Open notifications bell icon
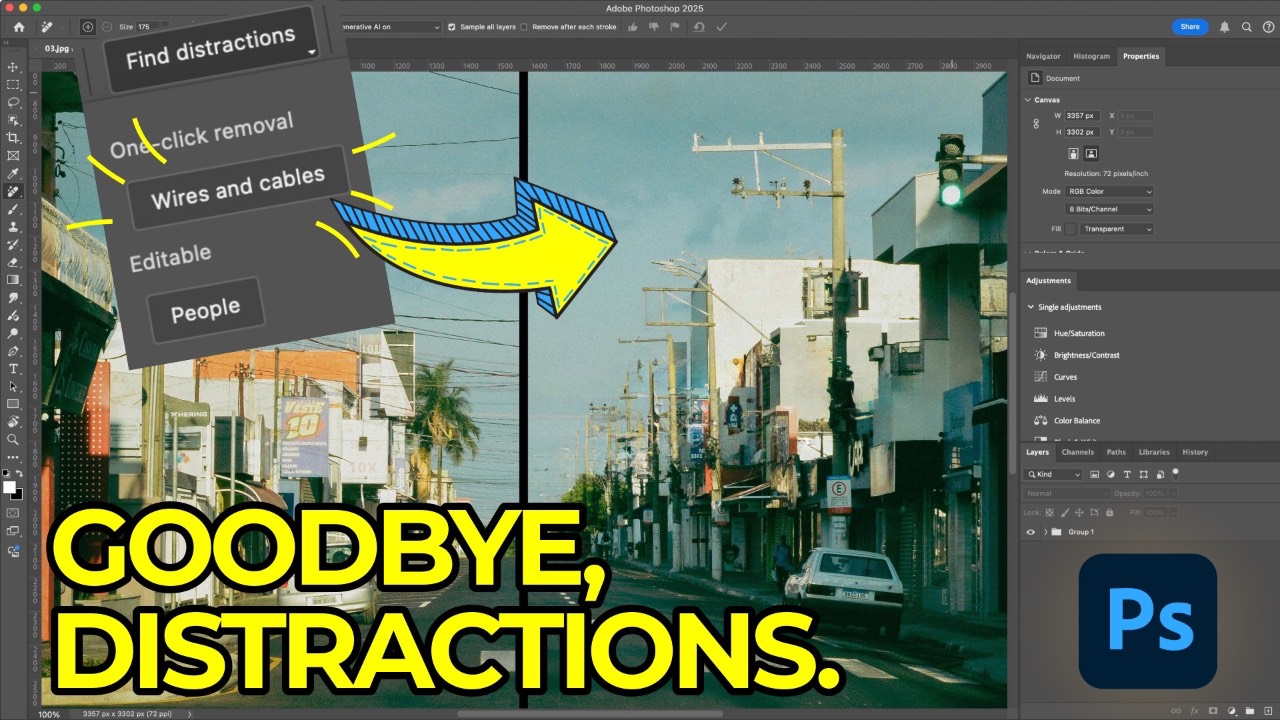1280x720 pixels. [x=1225, y=27]
